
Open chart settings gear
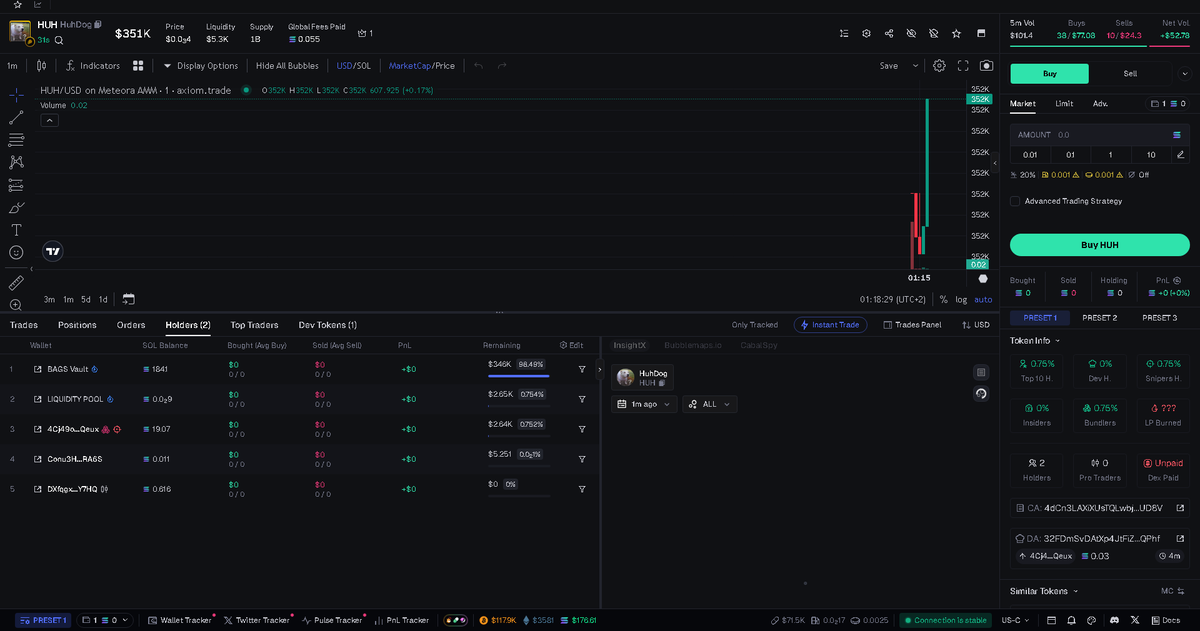[940, 66]
